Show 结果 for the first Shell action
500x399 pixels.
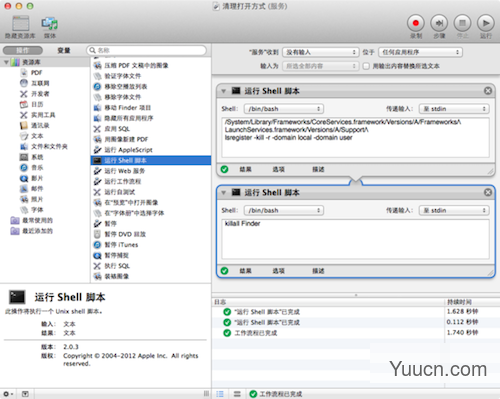[x=246, y=169]
